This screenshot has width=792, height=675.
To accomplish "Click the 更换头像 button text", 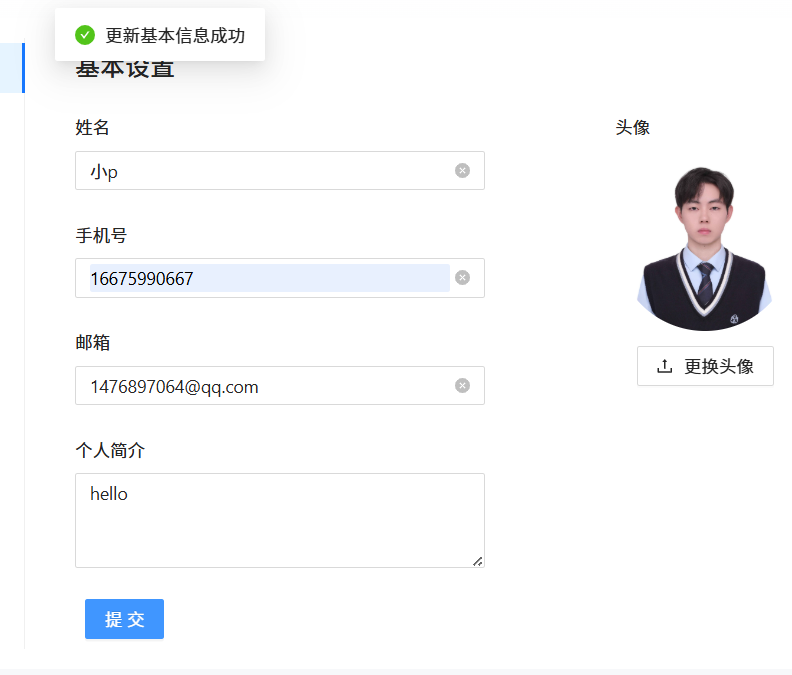I will coord(719,366).
